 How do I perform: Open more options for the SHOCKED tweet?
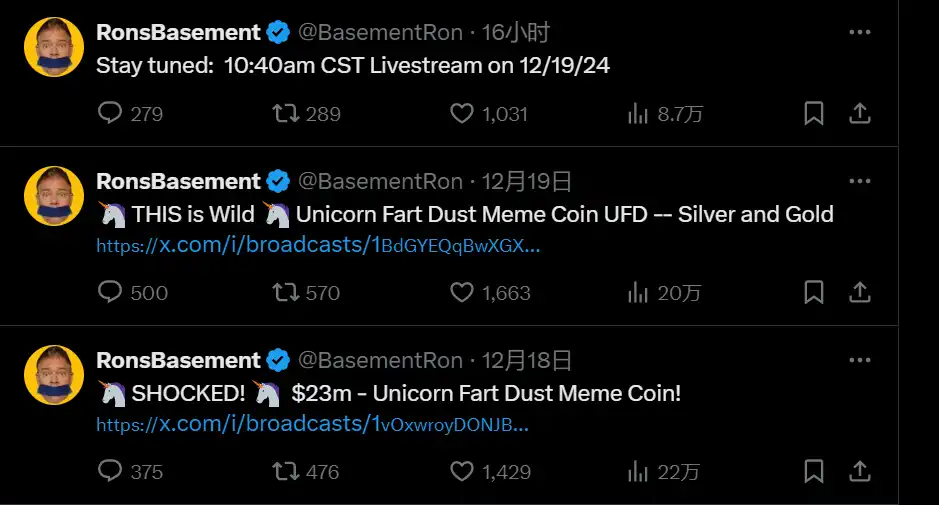pyautogui.click(x=859, y=360)
